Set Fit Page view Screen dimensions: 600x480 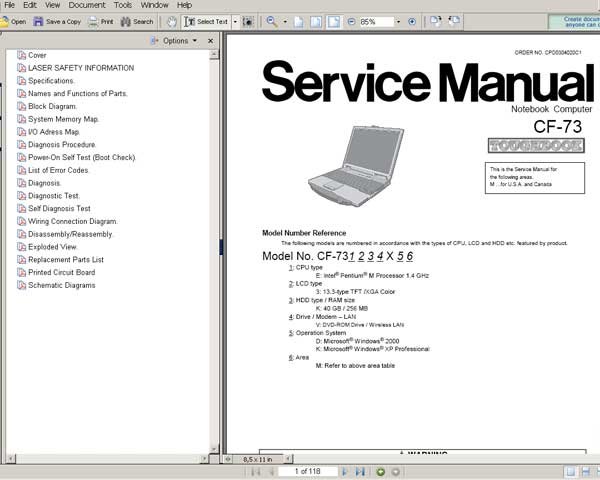pos(316,22)
